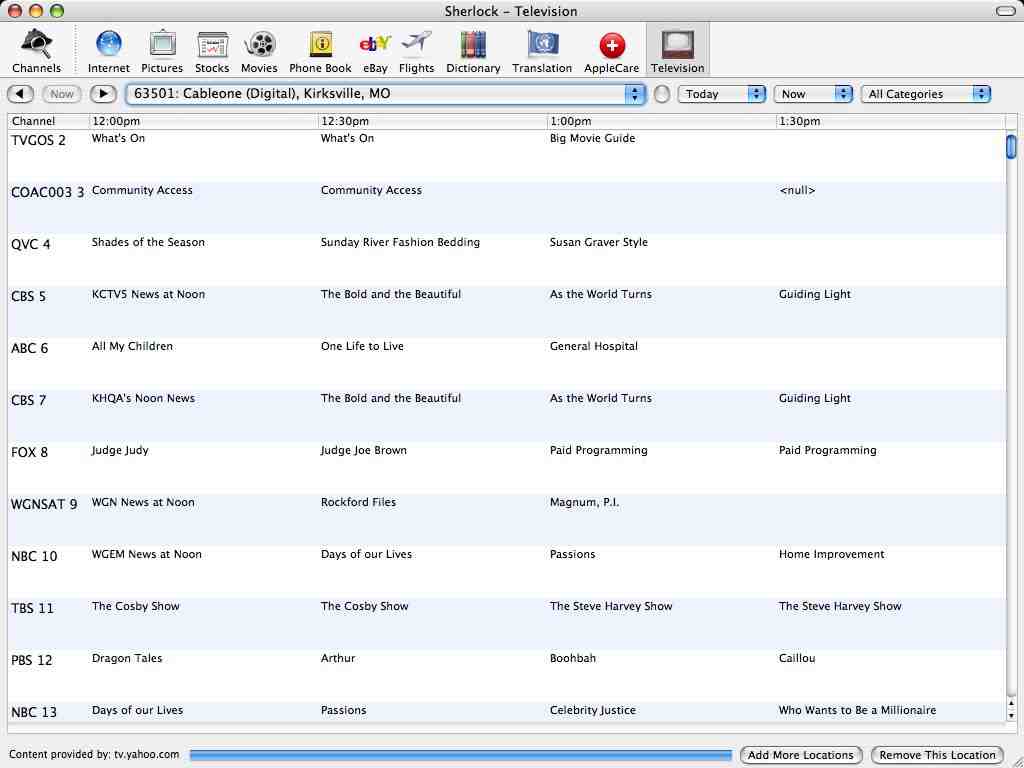This screenshot has width=1024, height=768.
Task: Select Celebrity Justice listing
Action: (593, 711)
